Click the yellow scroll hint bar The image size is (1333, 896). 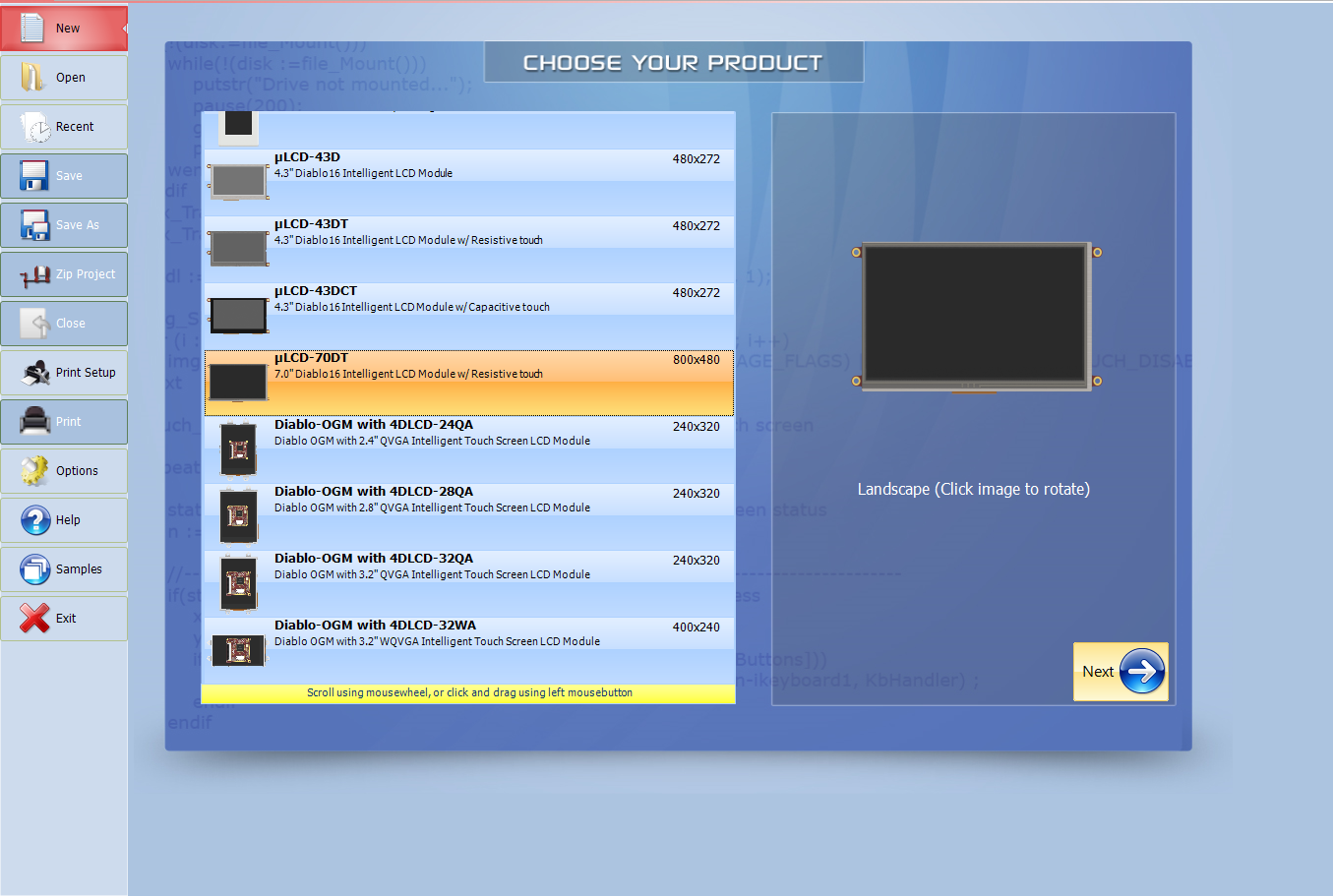tap(467, 693)
